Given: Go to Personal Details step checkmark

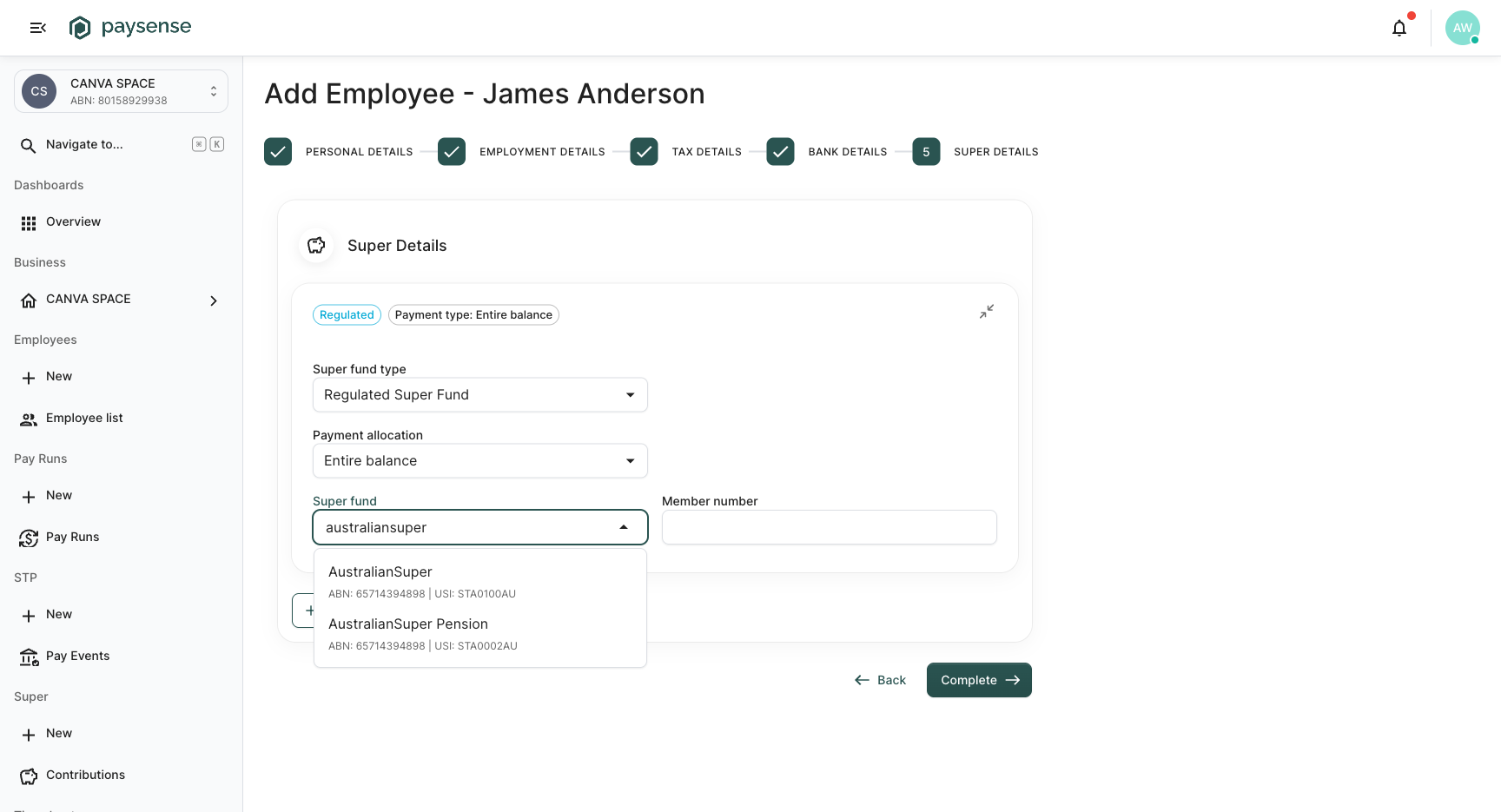Looking at the screenshot, I should 278,152.
